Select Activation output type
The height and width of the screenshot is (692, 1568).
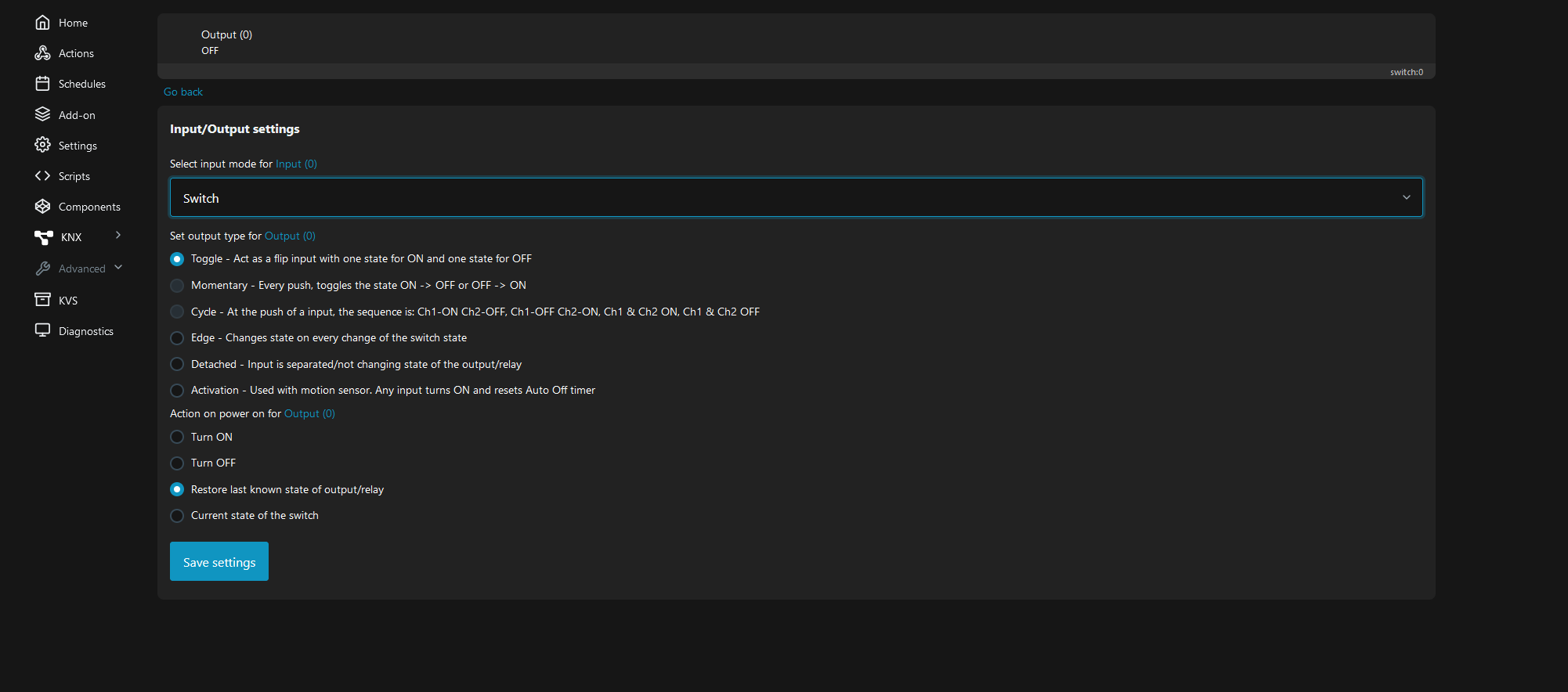click(x=177, y=391)
